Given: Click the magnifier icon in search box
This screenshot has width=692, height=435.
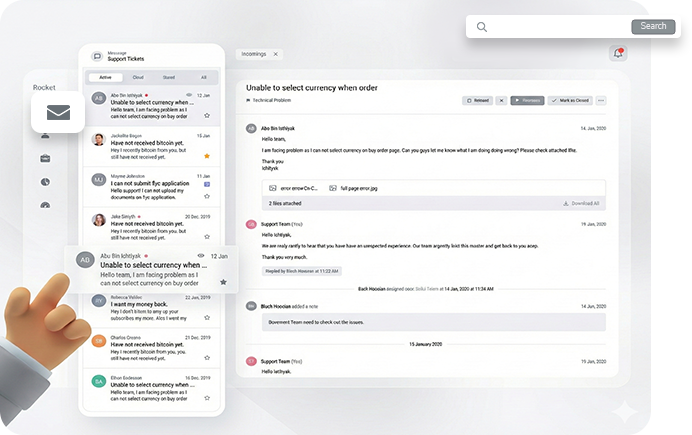Looking at the screenshot, I should tap(482, 27).
